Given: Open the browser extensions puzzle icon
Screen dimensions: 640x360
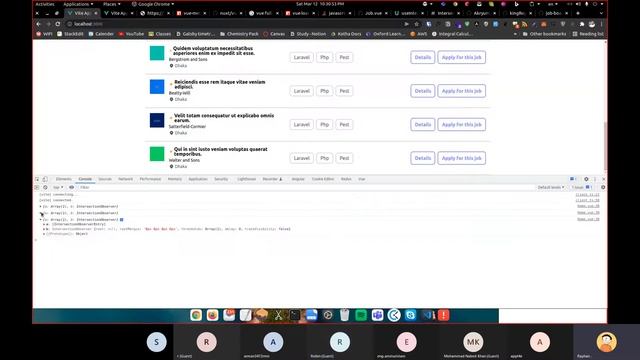Looking at the screenshot, I should [x=582, y=24].
